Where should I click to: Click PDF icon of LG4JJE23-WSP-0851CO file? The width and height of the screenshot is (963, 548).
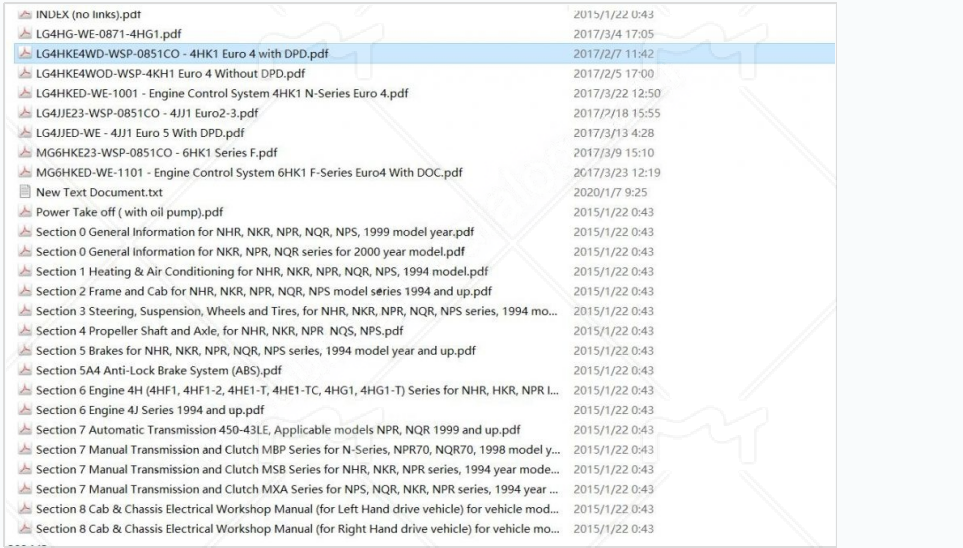point(25,112)
